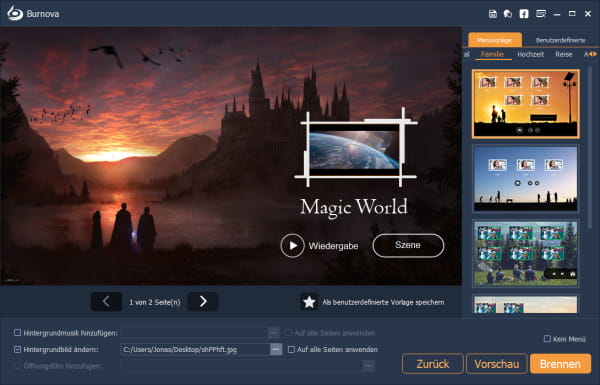Click the Wiedergabe play circle icon

[x=292, y=246]
